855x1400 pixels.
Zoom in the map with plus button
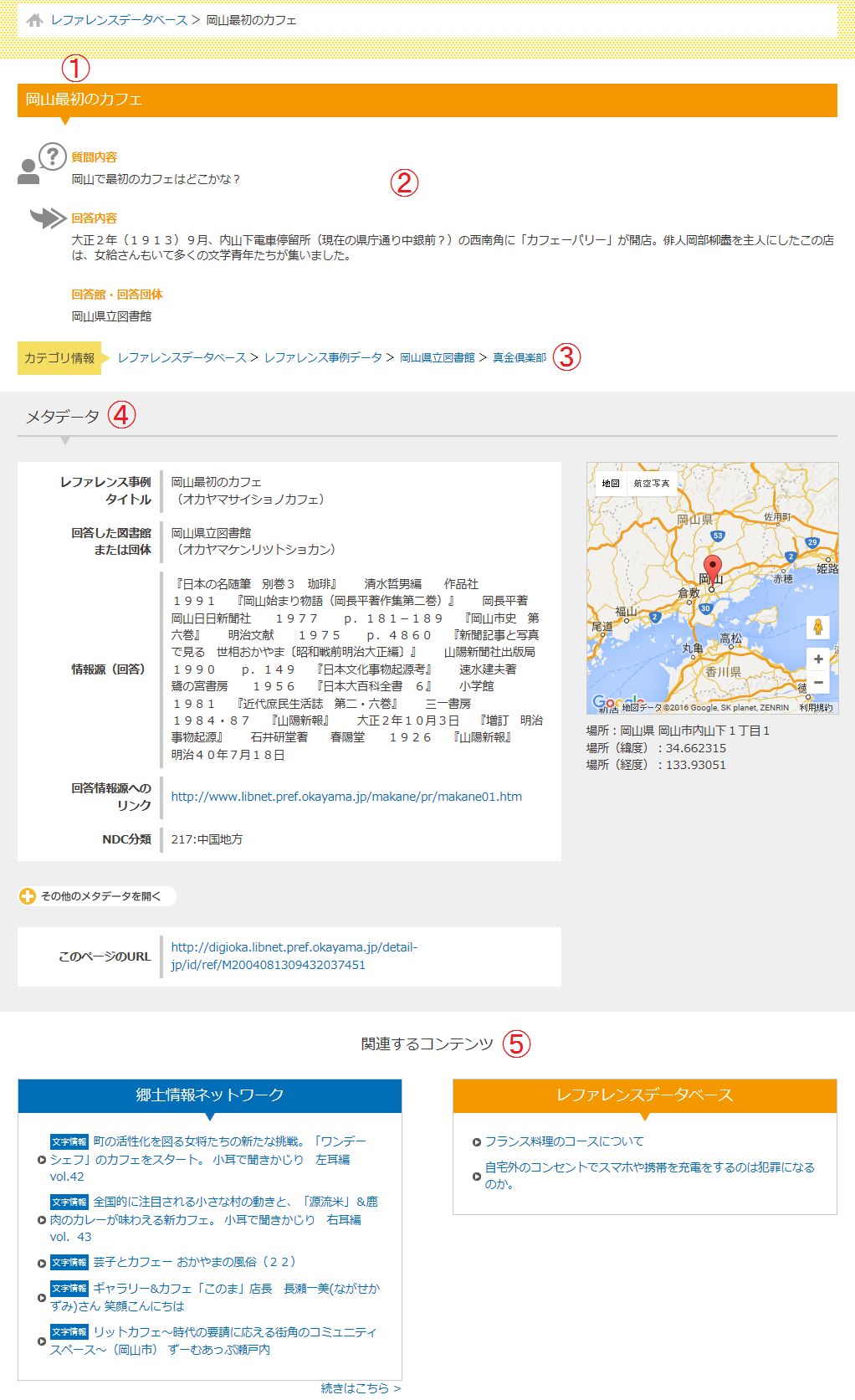817,659
